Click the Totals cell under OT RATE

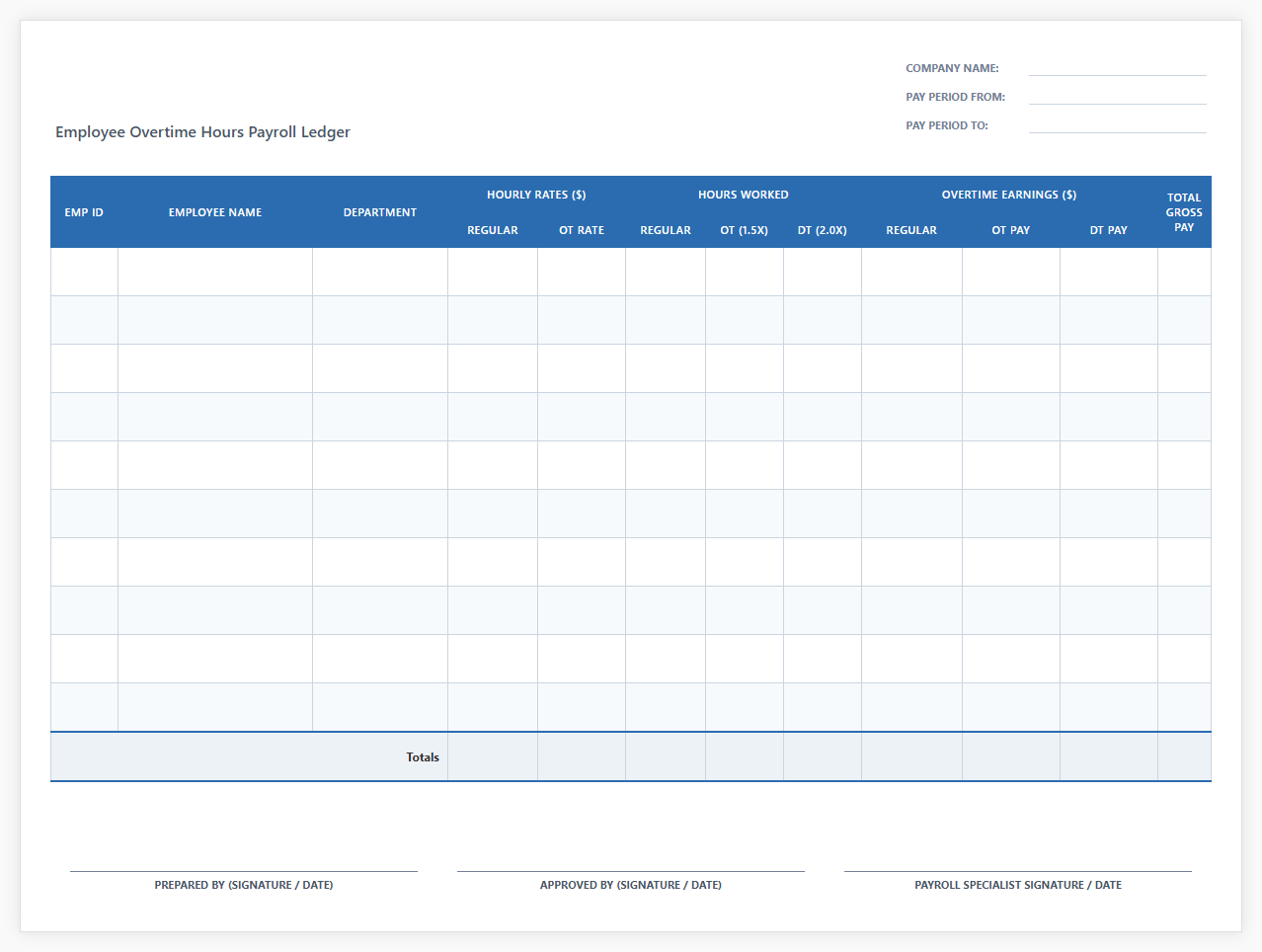pos(582,757)
